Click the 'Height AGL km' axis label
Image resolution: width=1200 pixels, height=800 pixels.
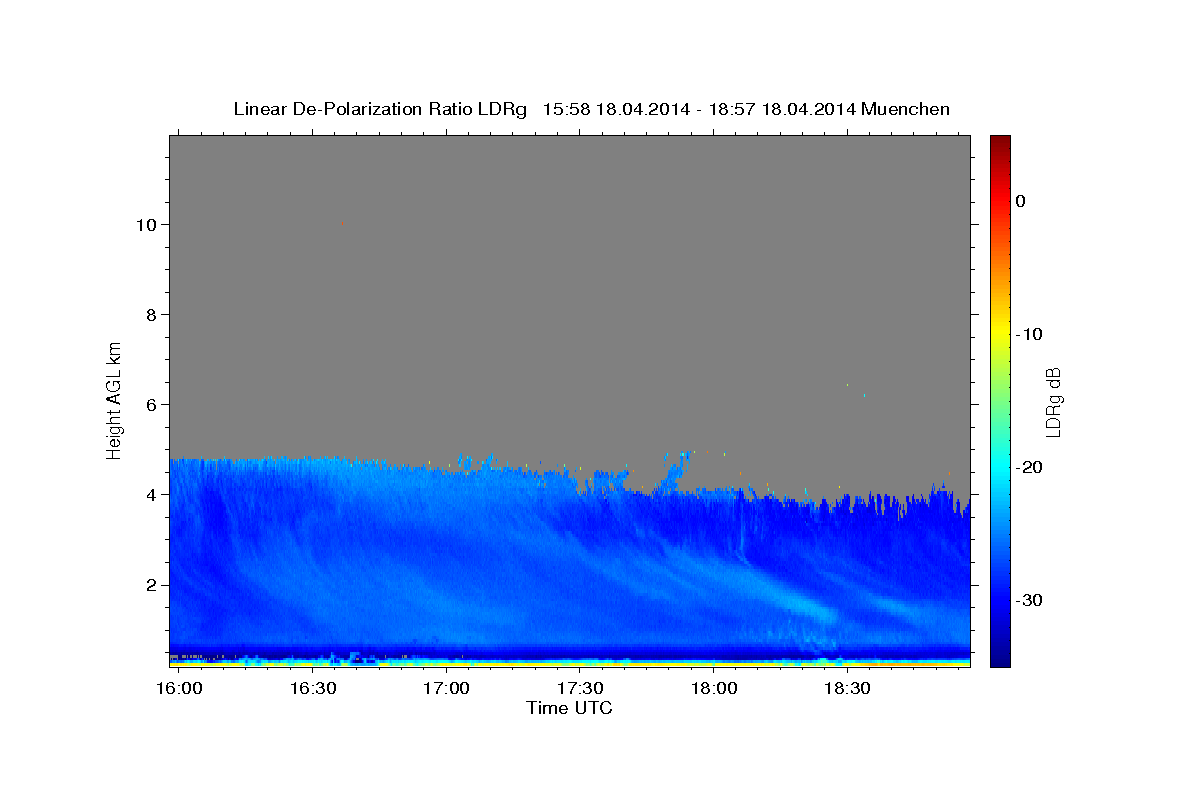tap(114, 399)
